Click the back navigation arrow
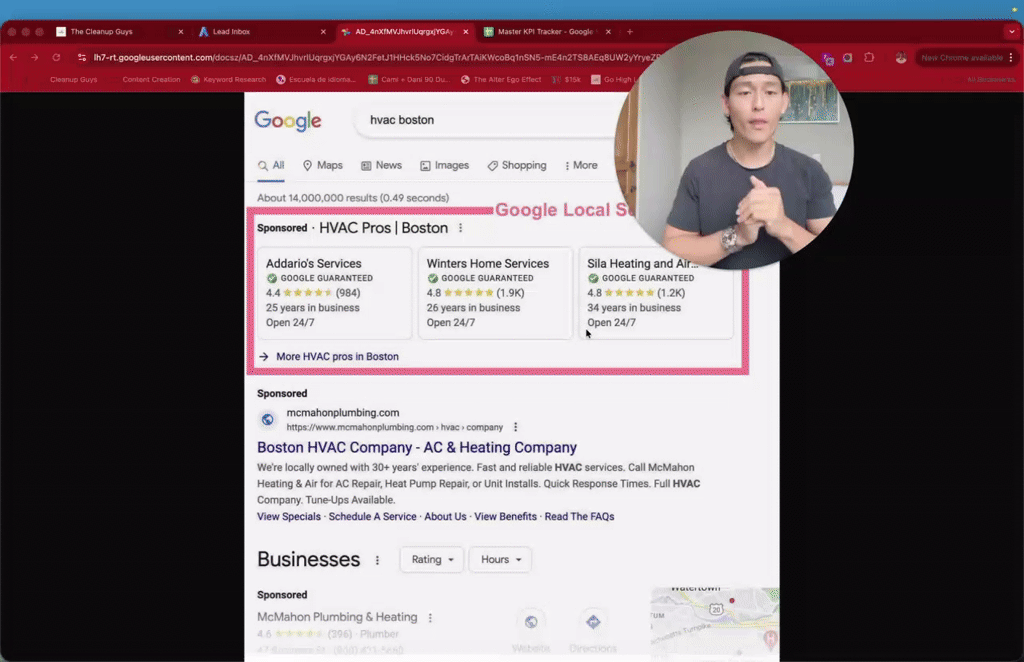The width and height of the screenshot is (1024, 662). coord(16,58)
